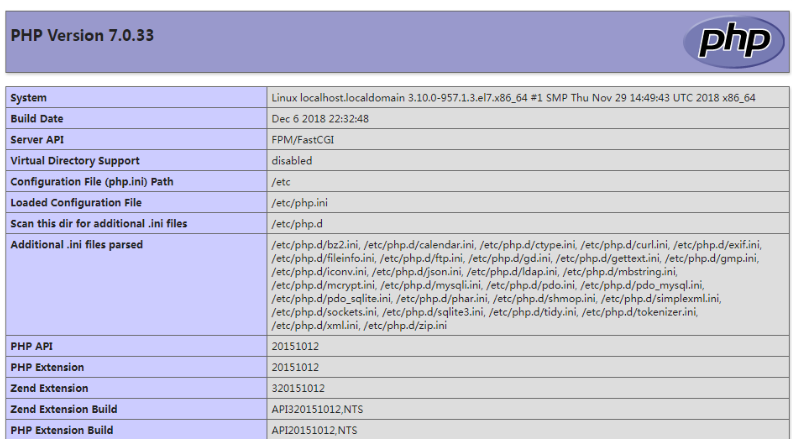Viewport: 792px width, 441px height.
Task: Click the Configuration File (php.ini) Path label
Action: click(x=92, y=182)
